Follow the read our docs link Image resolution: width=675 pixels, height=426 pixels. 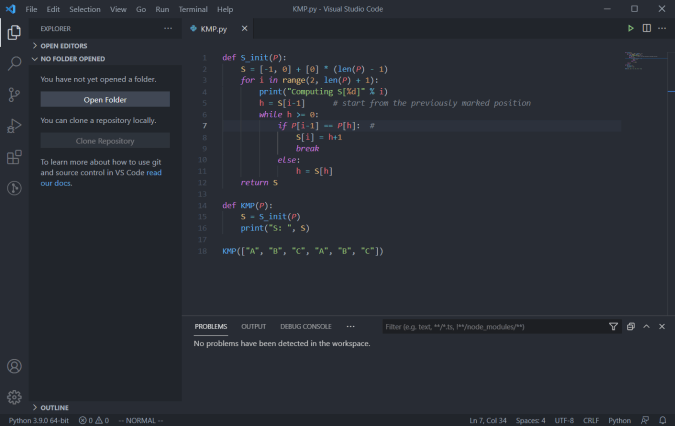tap(101, 178)
